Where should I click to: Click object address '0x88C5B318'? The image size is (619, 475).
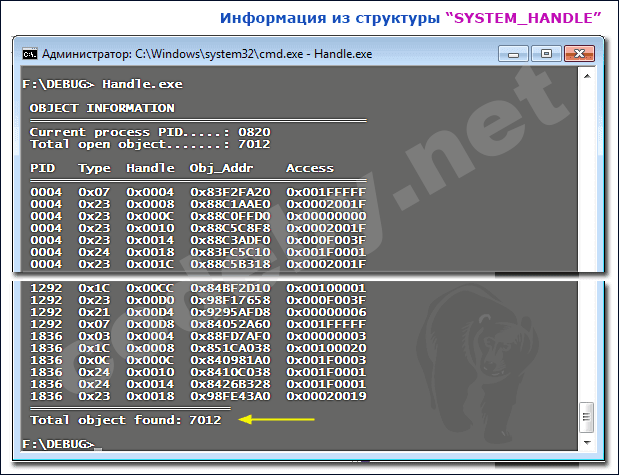point(231,264)
